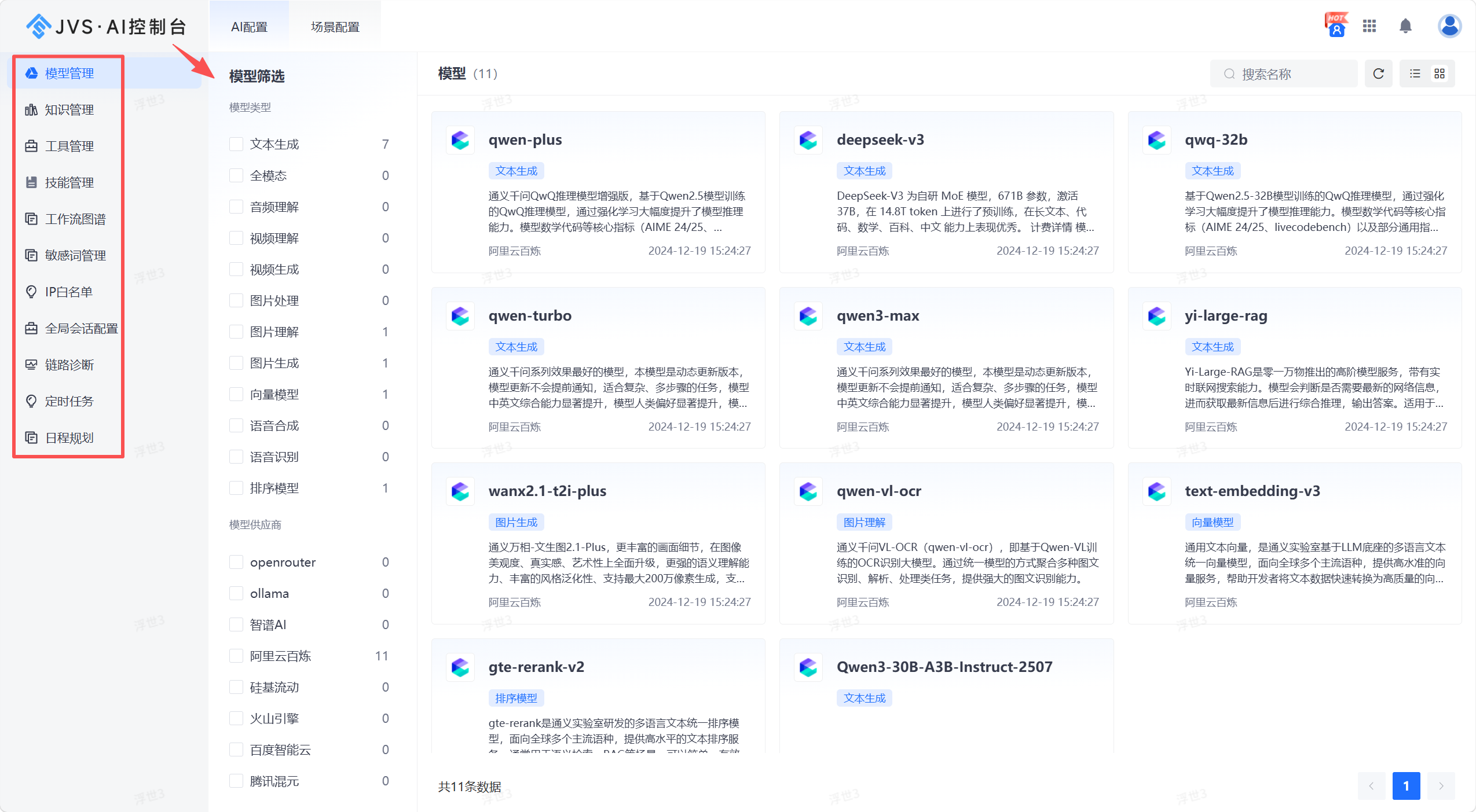
Task: Open the notifications bell
Action: click(x=1405, y=26)
